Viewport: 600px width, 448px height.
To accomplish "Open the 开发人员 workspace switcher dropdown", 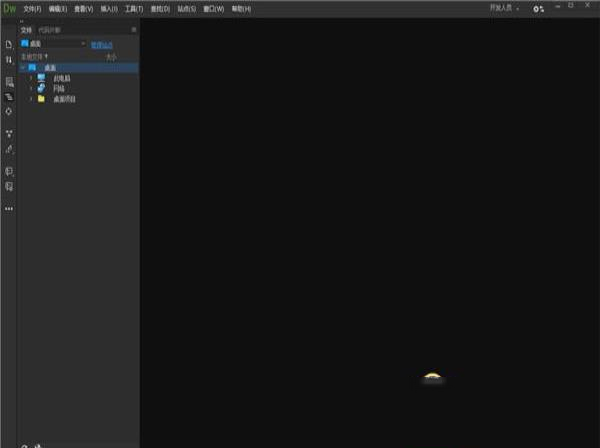I will (504, 8).
